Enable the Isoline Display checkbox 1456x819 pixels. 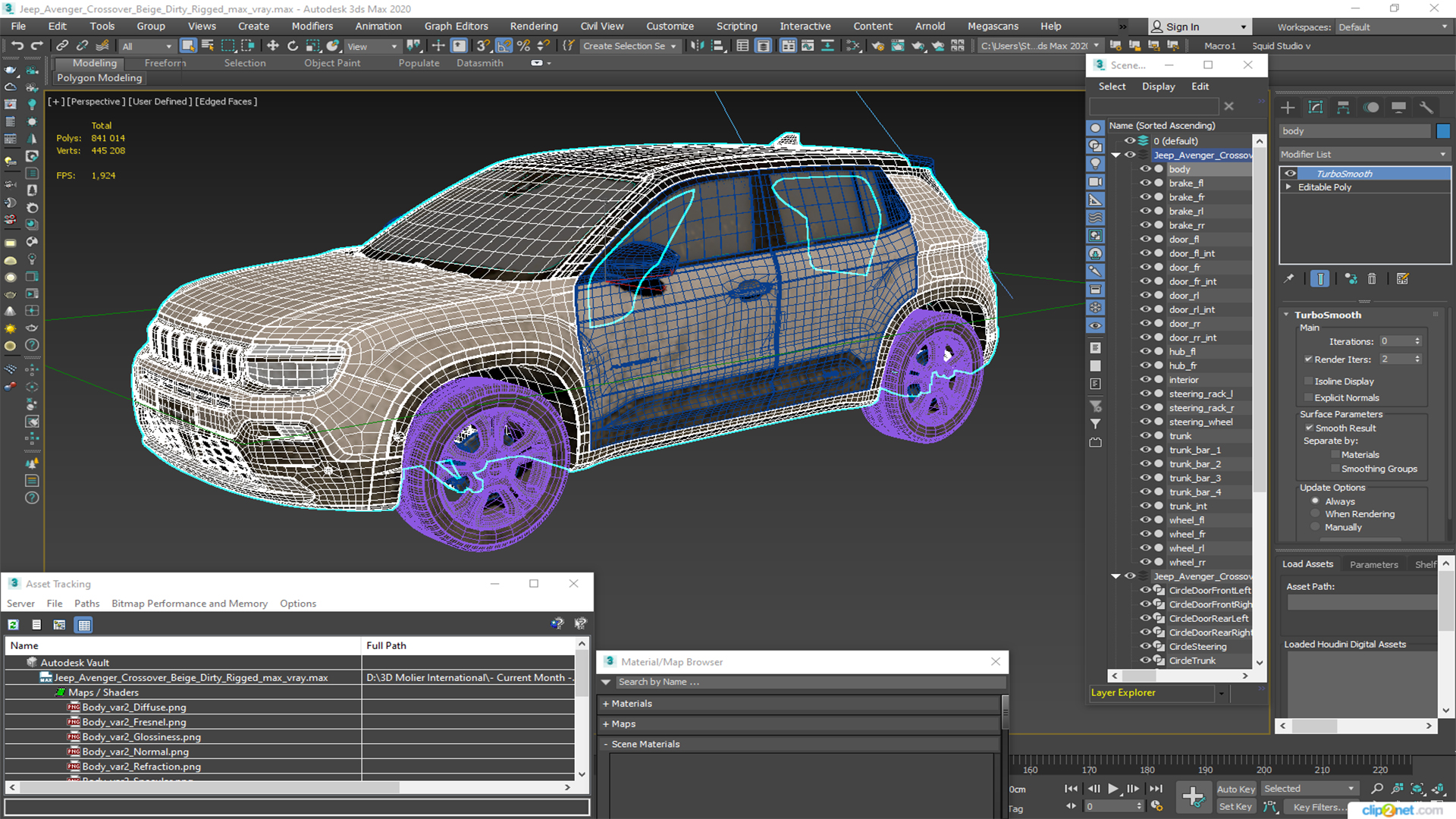pos(1308,381)
